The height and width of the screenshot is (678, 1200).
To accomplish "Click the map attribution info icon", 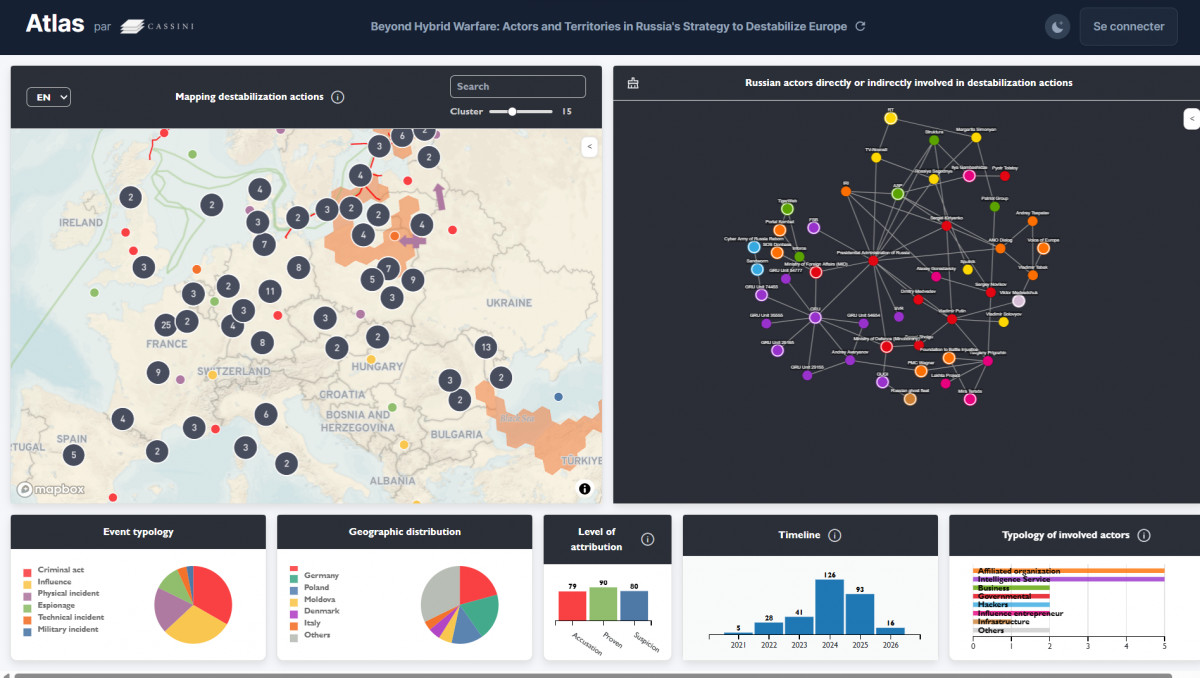I will tap(585, 489).
